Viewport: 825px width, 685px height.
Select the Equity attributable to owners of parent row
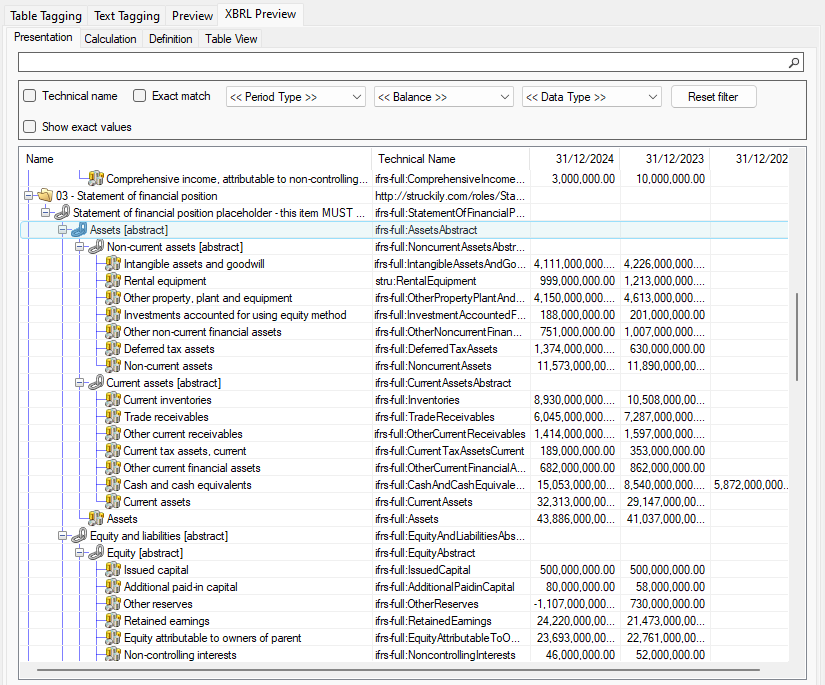pos(404,638)
